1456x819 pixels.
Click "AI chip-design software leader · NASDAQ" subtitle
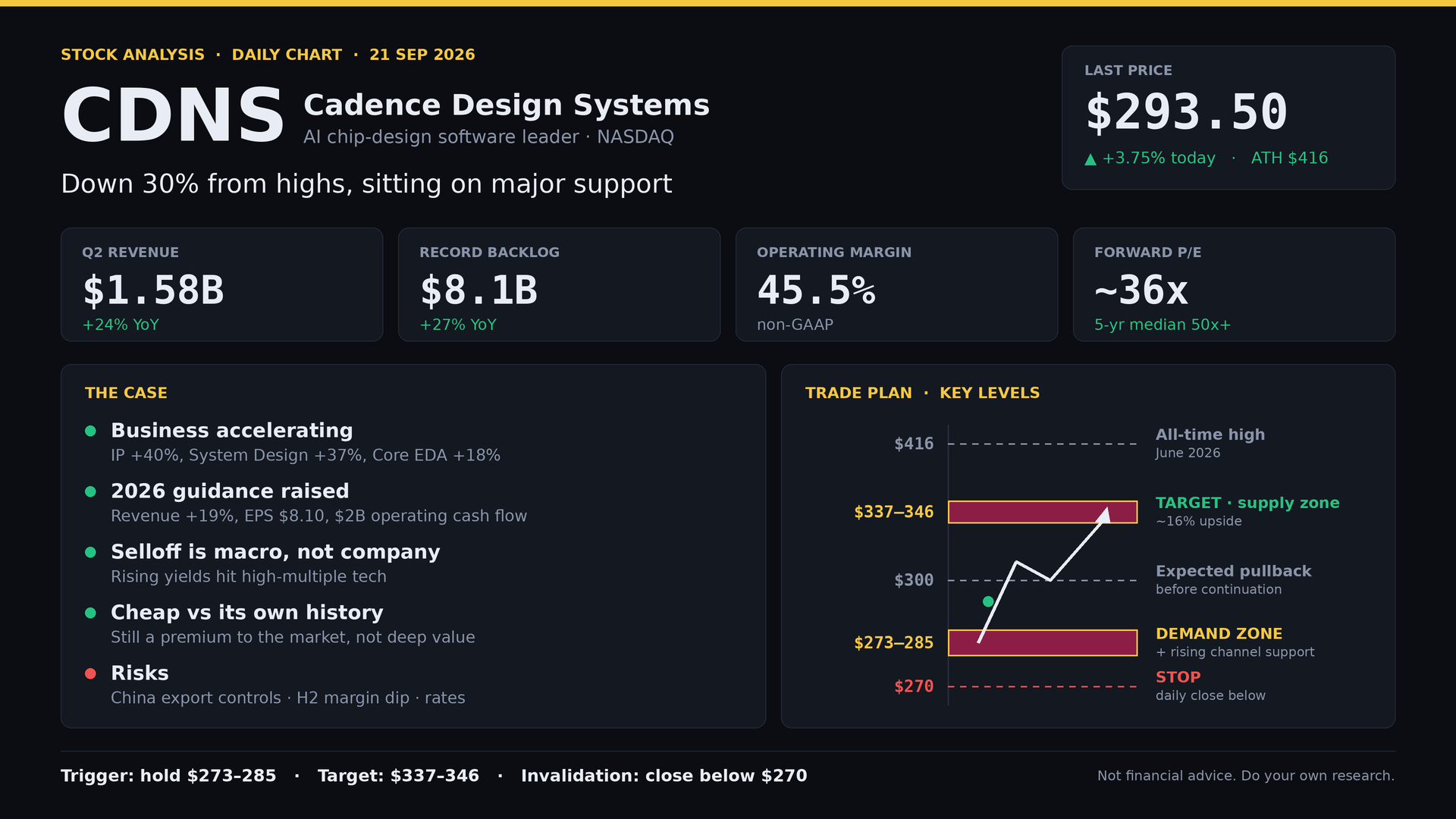[488, 137]
